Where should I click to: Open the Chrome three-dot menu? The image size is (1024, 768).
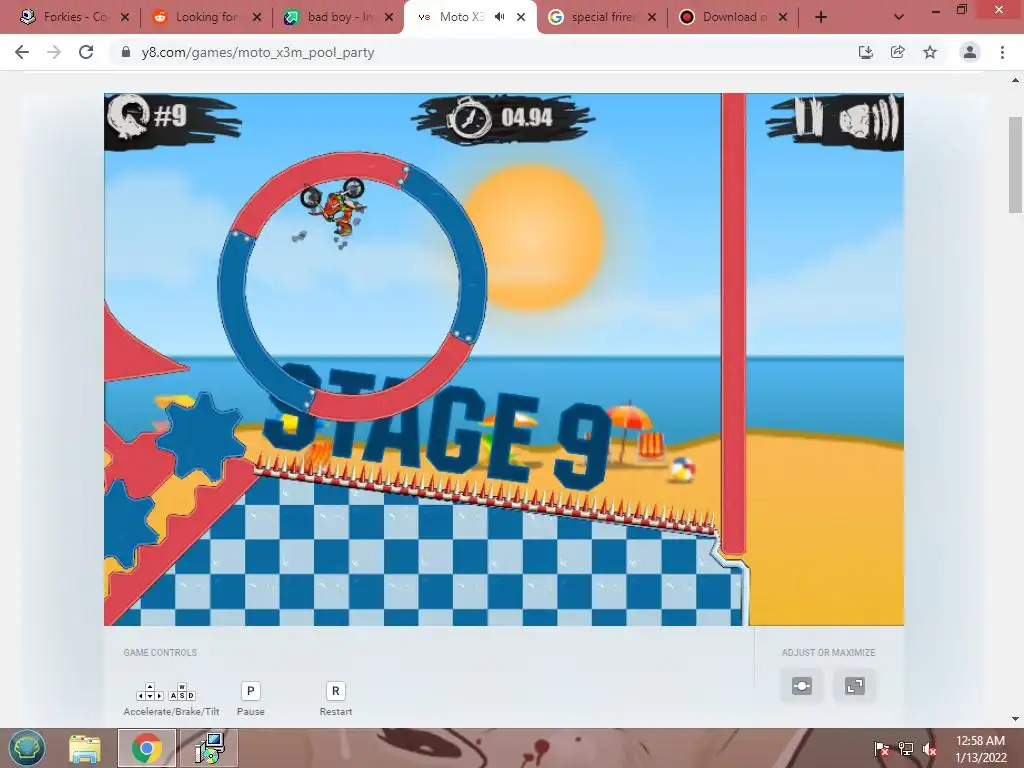(1002, 52)
